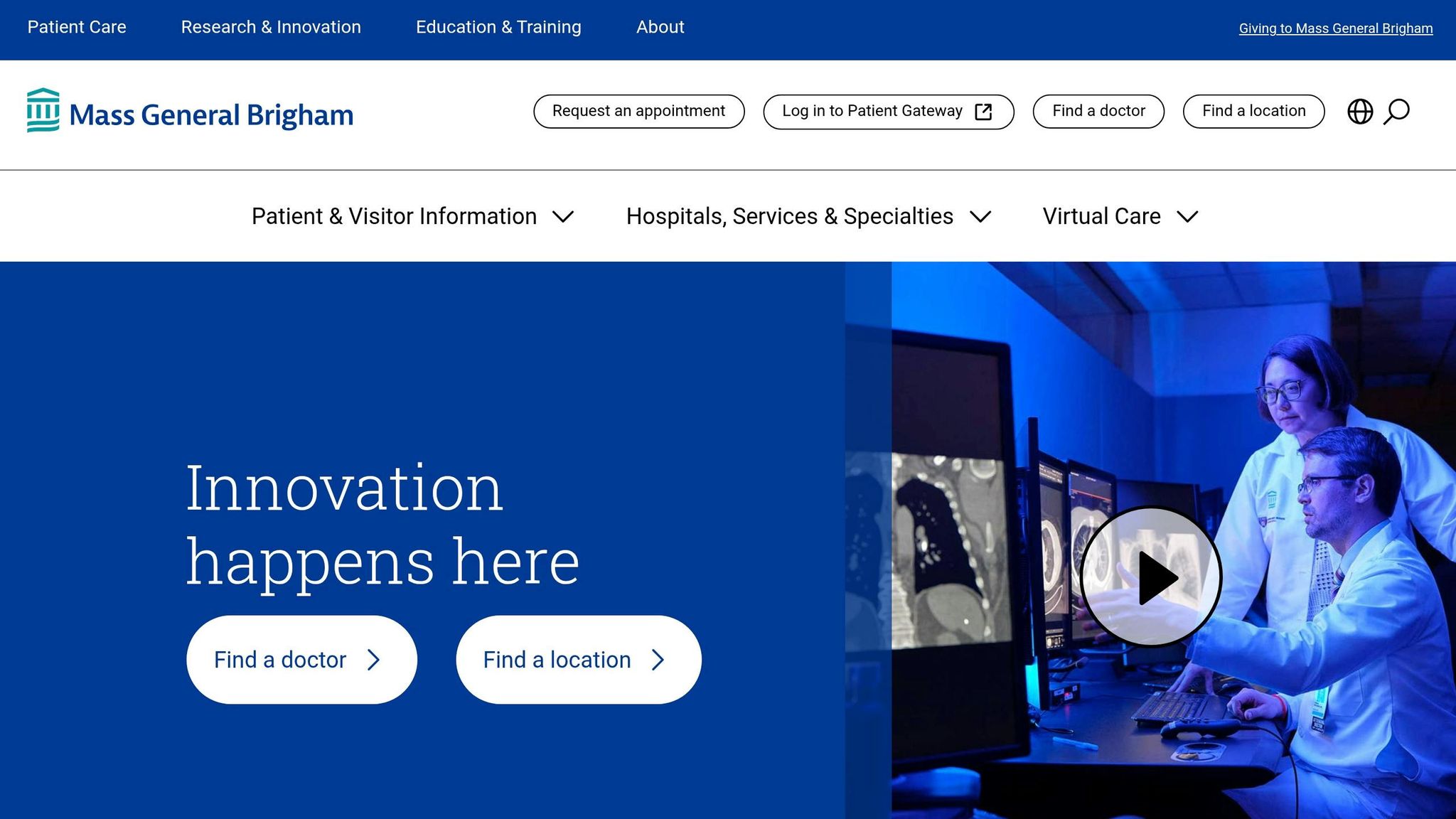Click arrow in hero Find a location

(658, 660)
